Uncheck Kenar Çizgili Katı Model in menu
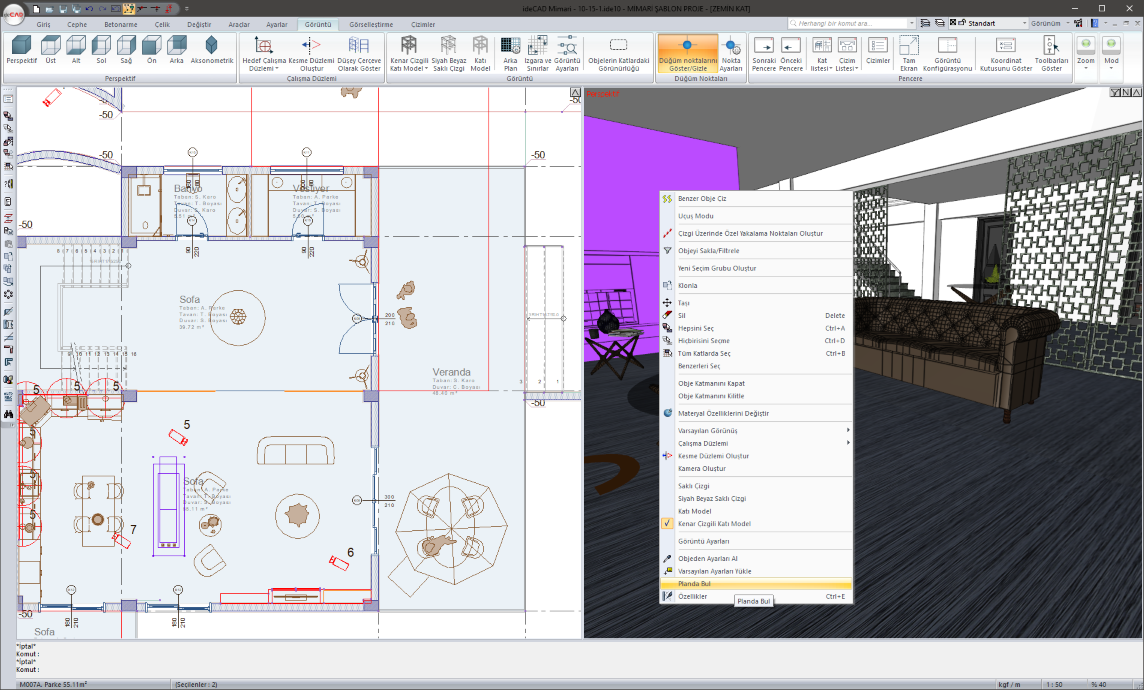This screenshot has height=690, width=1144. [714, 524]
